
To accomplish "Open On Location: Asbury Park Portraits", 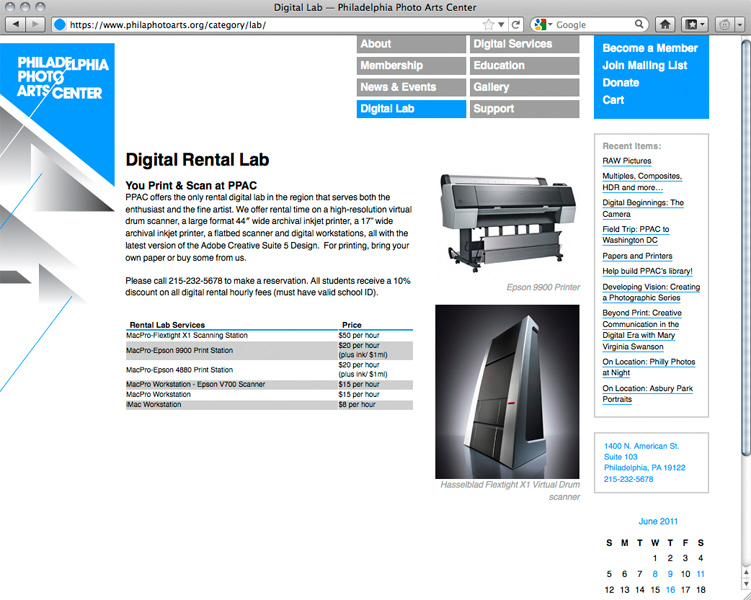I will point(648,394).
